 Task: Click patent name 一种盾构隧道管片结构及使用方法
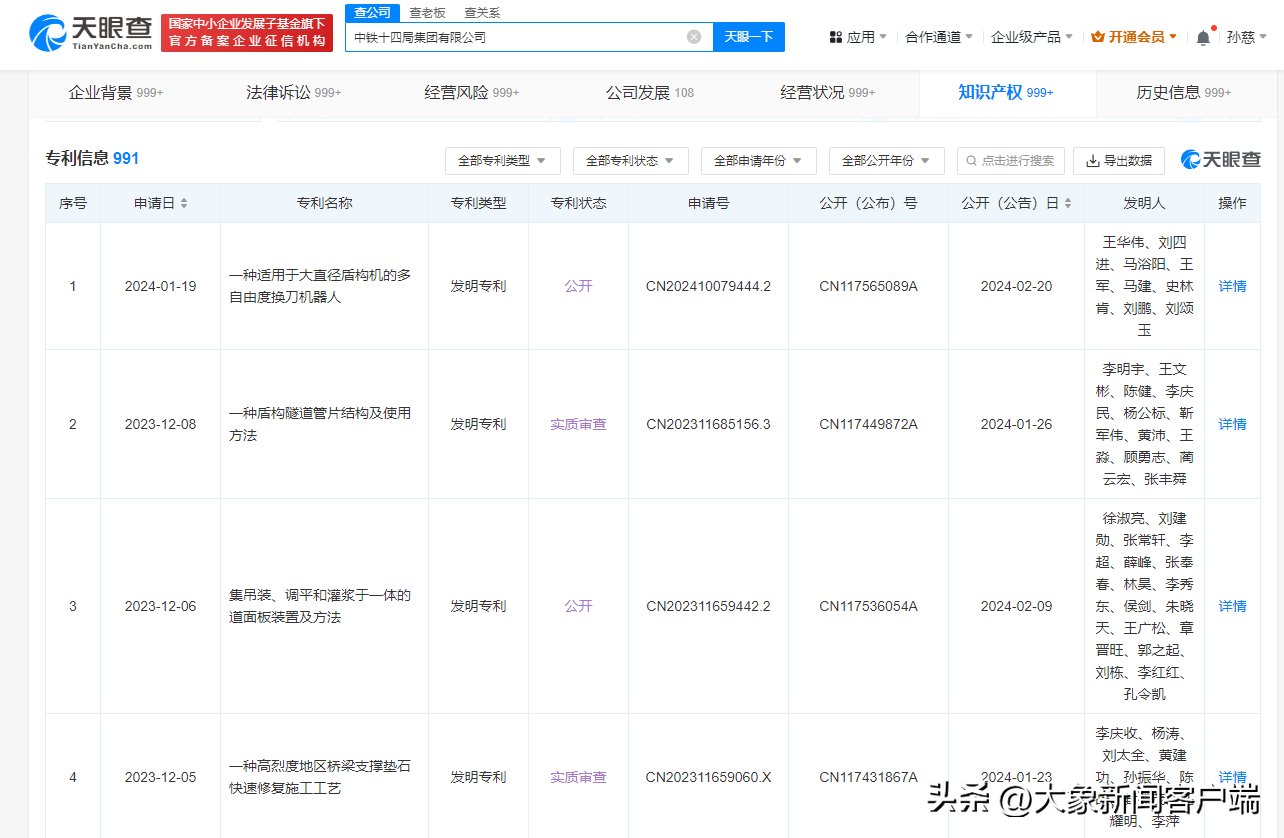click(320, 424)
